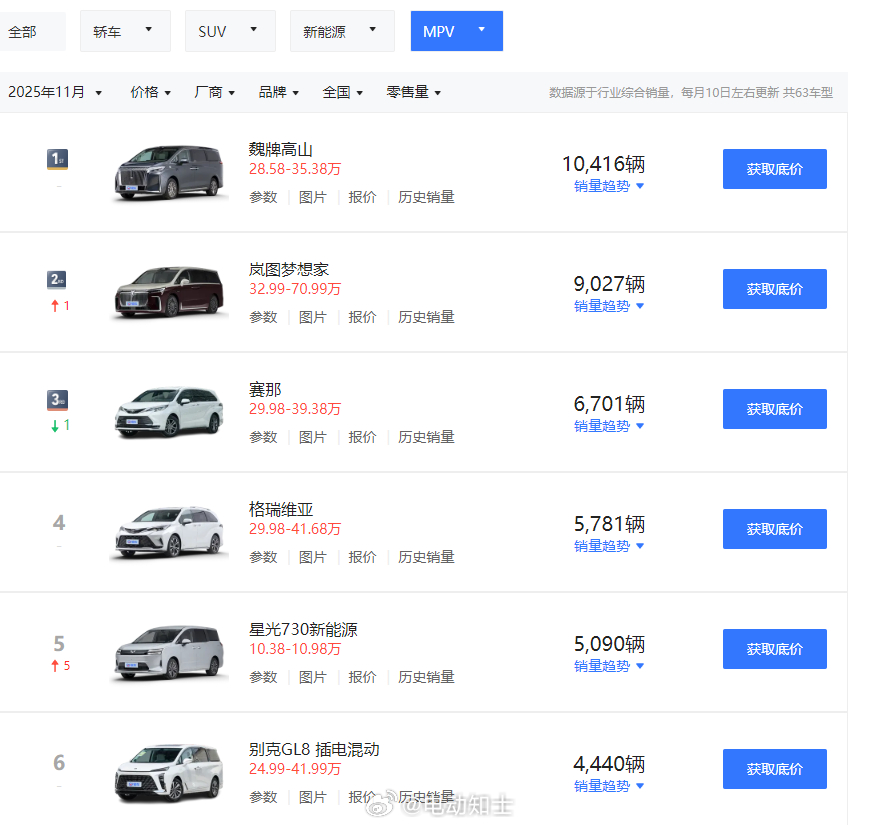883x825 pixels.
Task: View 历史销量 for 星光730新能源
Action: 426,677
